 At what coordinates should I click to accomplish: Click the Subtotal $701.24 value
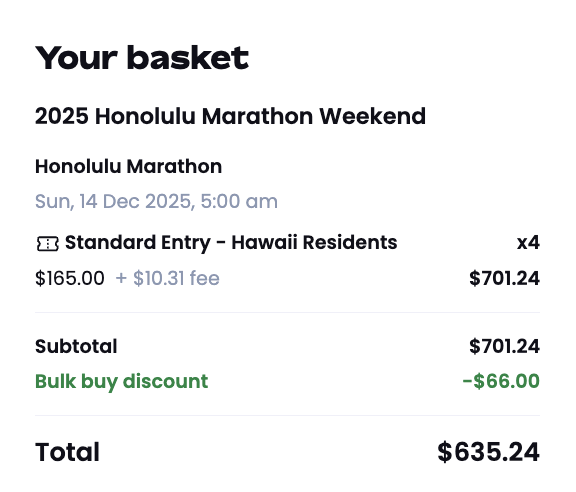[504, 346]
